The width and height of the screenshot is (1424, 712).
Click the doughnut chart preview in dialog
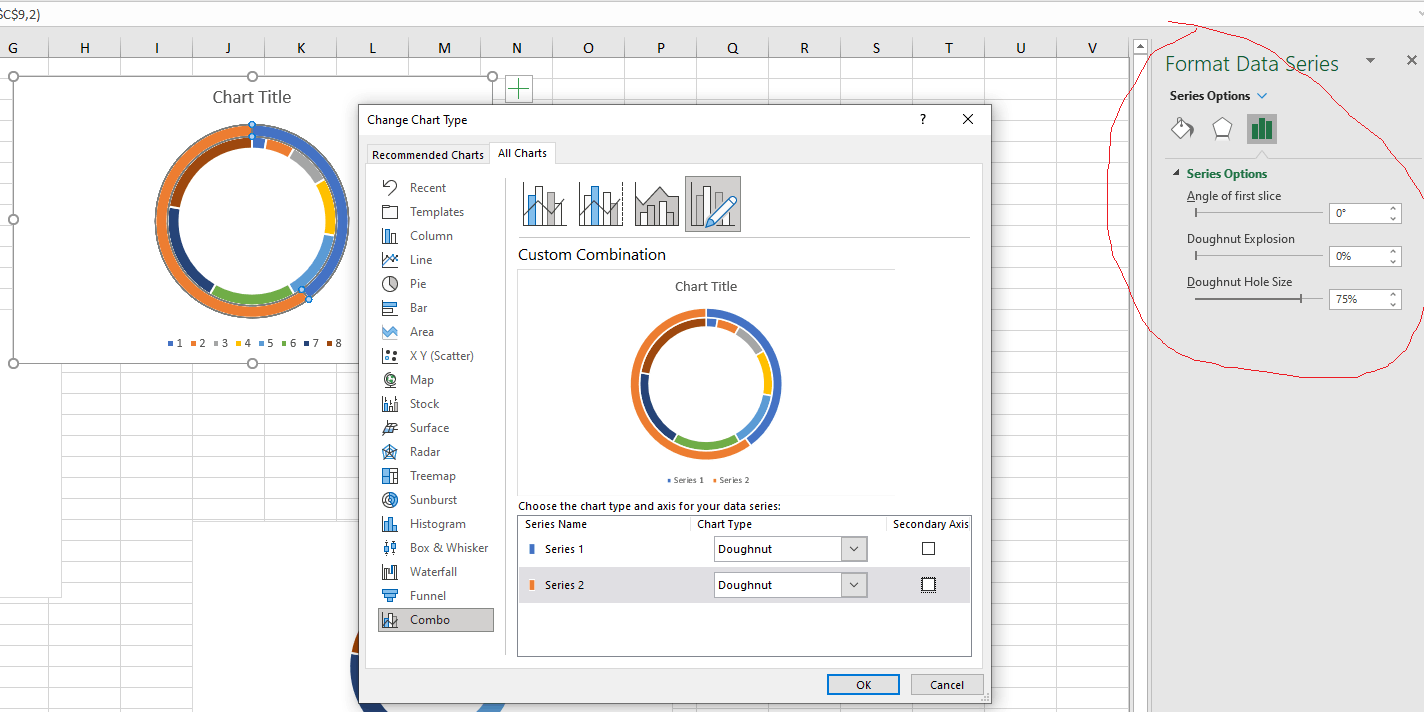[706, 384]
